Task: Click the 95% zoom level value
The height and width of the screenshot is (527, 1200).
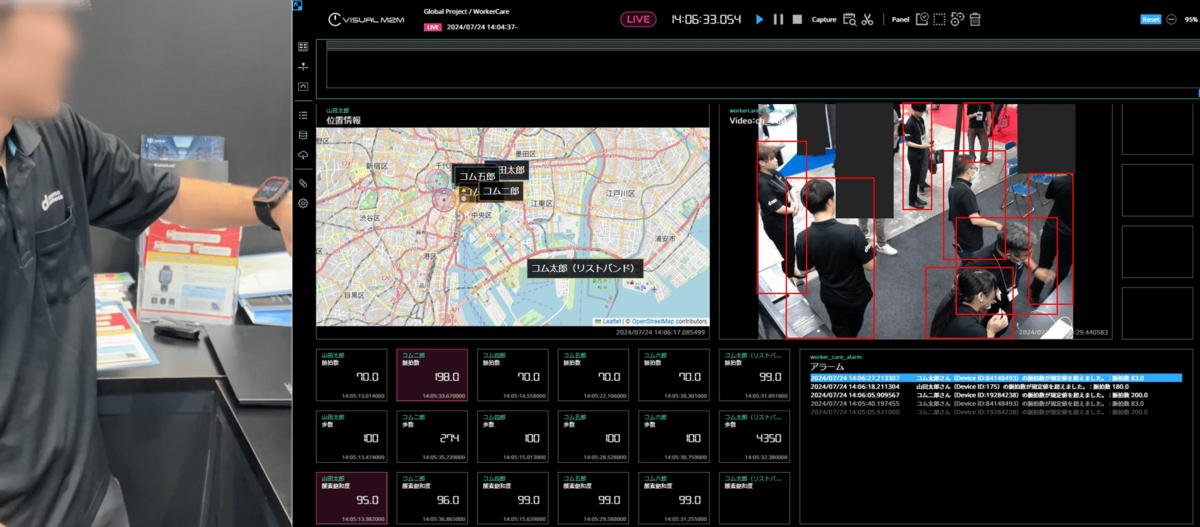Action: point(1190,19)
